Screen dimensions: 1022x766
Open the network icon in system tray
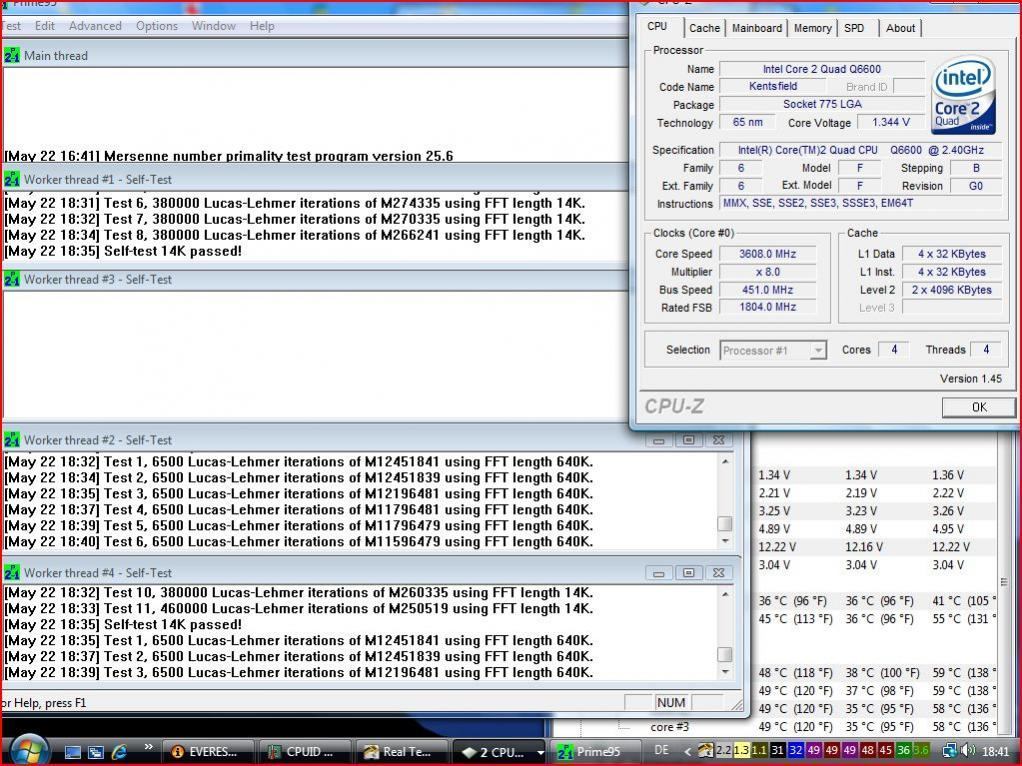pyautogui.click(x=949, y=751)
